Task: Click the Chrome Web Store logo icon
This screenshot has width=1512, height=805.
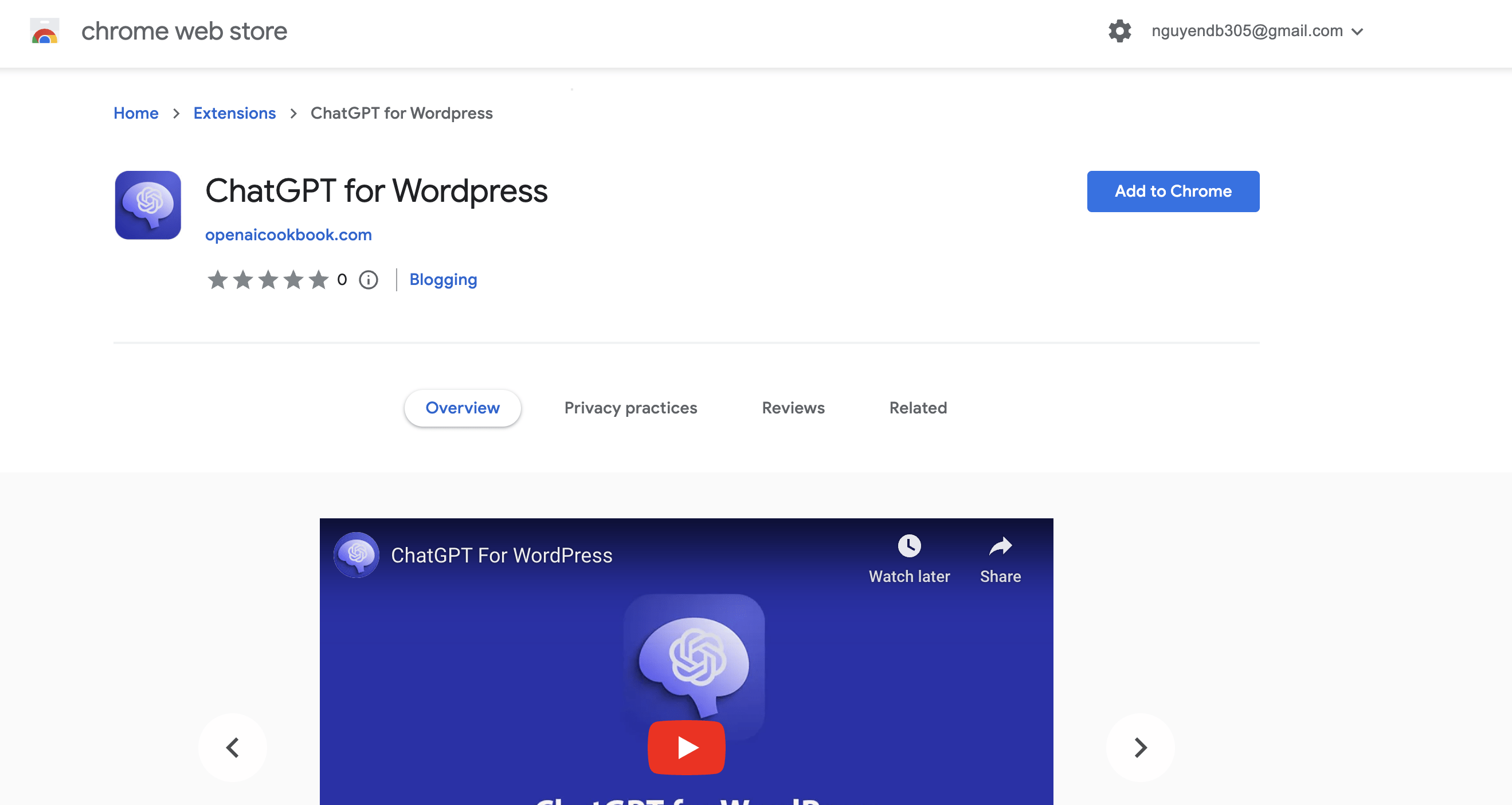Action: tap(45, 30)
